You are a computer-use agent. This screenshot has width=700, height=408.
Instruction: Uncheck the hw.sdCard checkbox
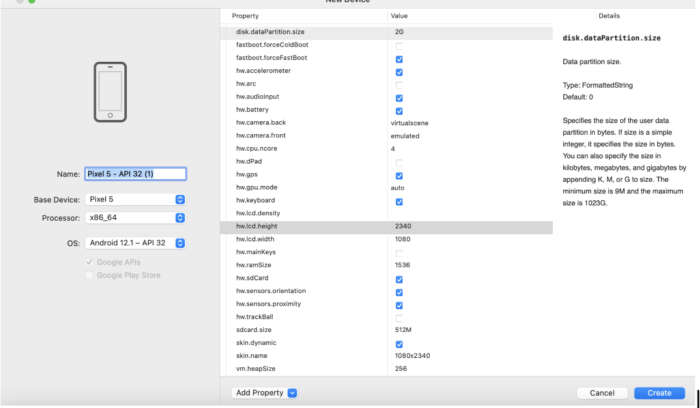(399, 280)
